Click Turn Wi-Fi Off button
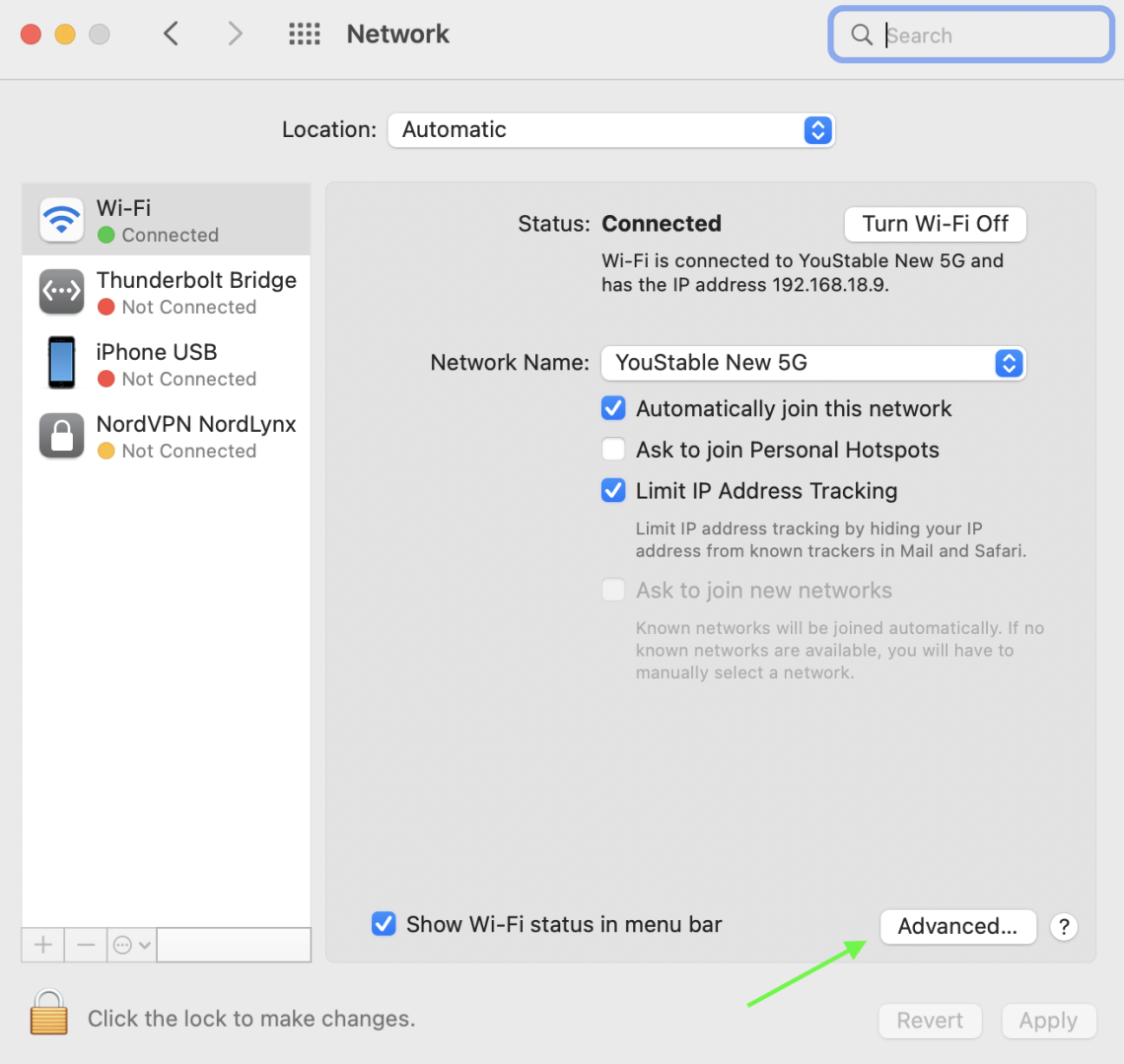The height and width of the screenshot is (1064, 1124). tap(935, 225)
